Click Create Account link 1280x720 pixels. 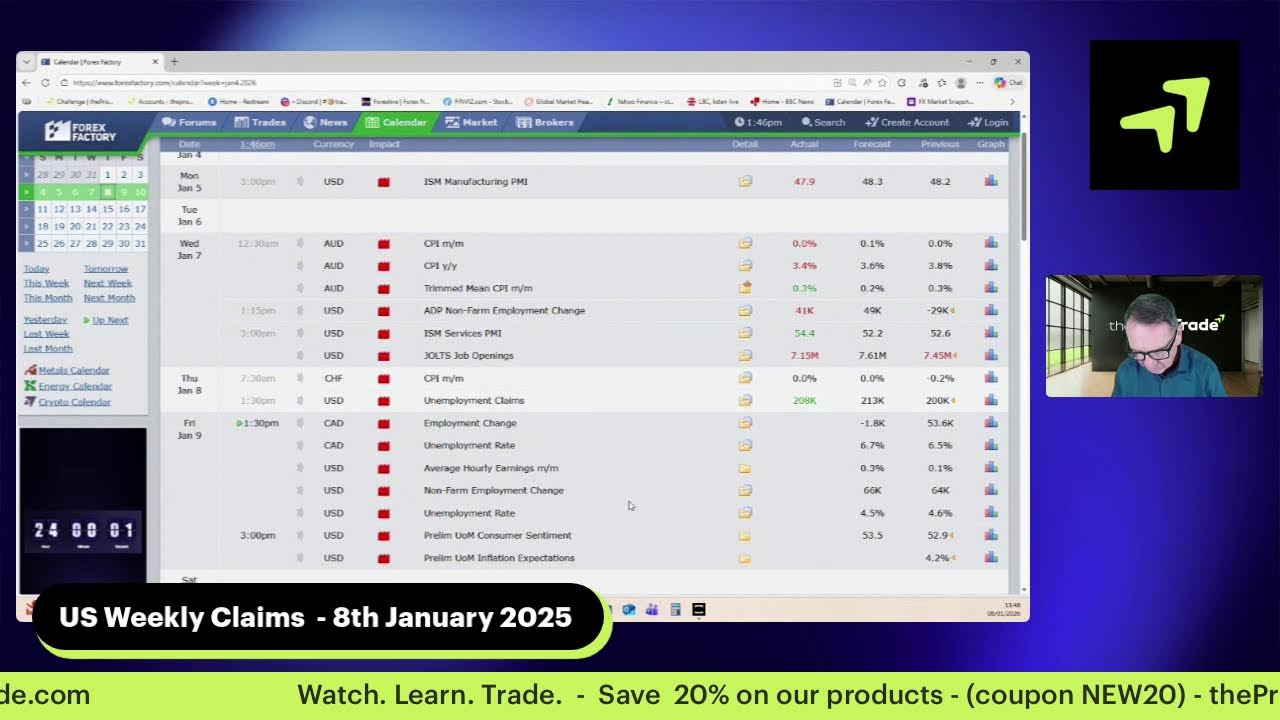click(x=907, y=122)
